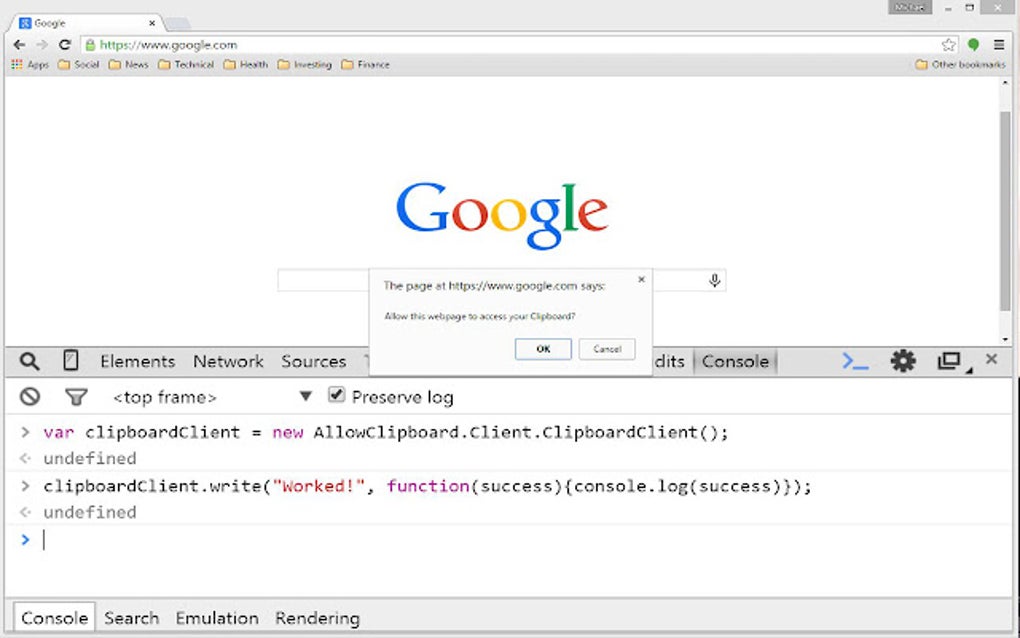Change the DevTools dock position

pyautogui.click(x=948, y=361)
